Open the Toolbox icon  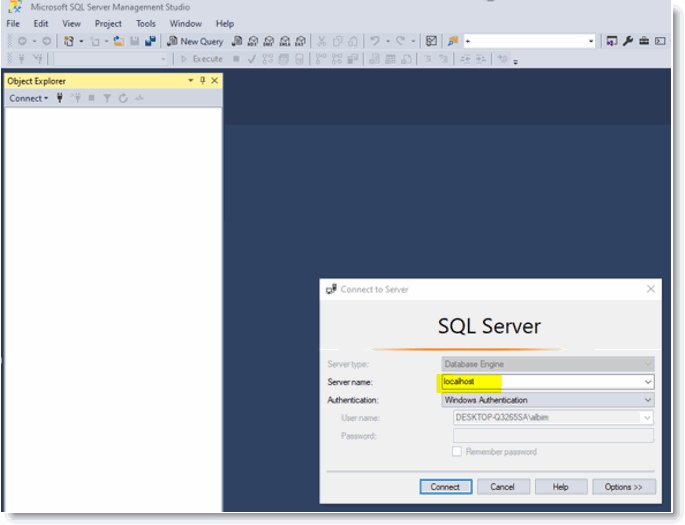(x=644, y=41)
